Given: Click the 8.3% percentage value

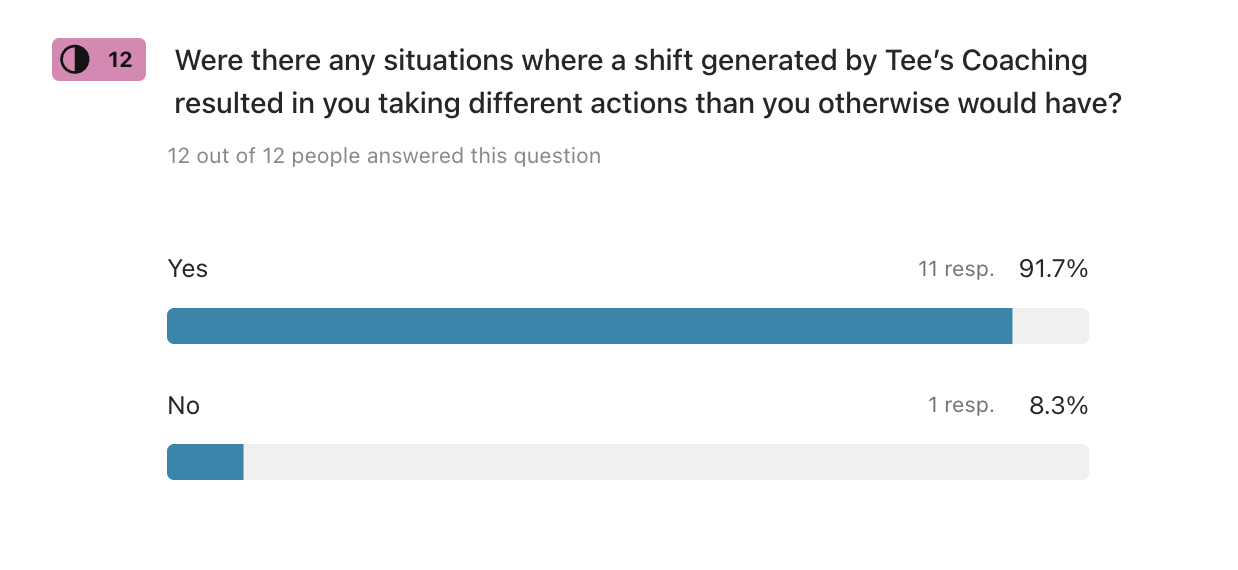Looking at the screenshot, I should pos(1058,405).
